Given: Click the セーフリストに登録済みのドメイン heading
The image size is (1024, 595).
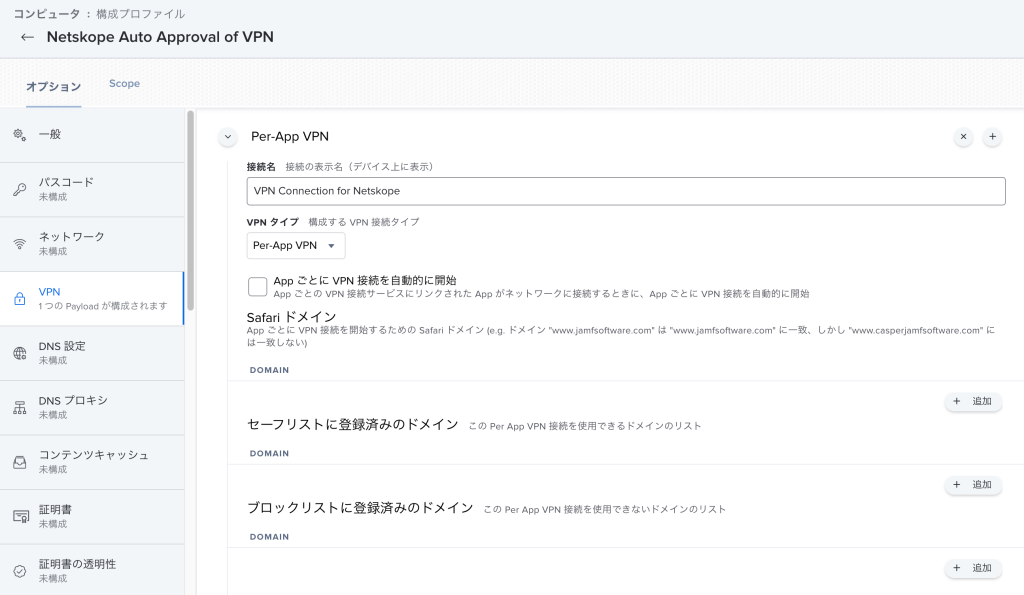Looking at the screenshot, I should tap(353, 425).
